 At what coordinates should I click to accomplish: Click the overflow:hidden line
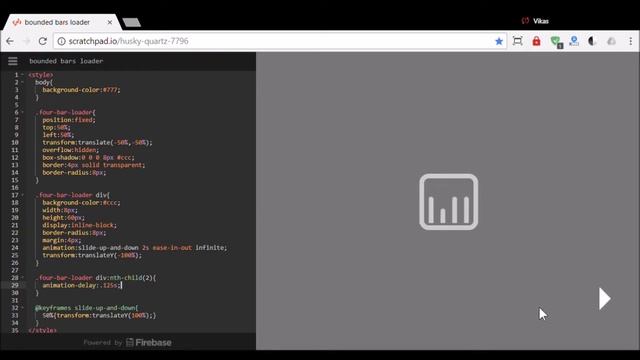click(70, 150)
